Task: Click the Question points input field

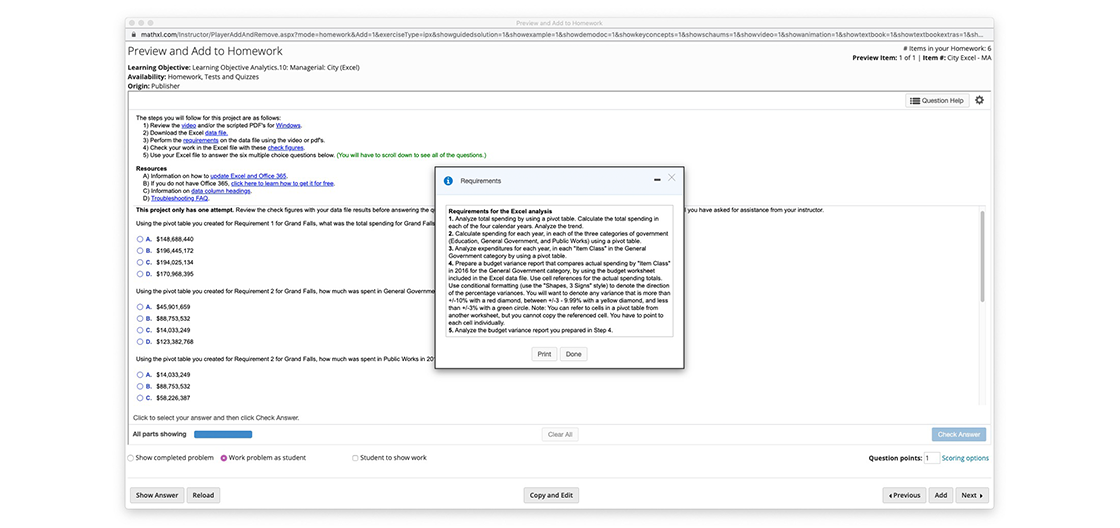Action: tap(931, 458)
